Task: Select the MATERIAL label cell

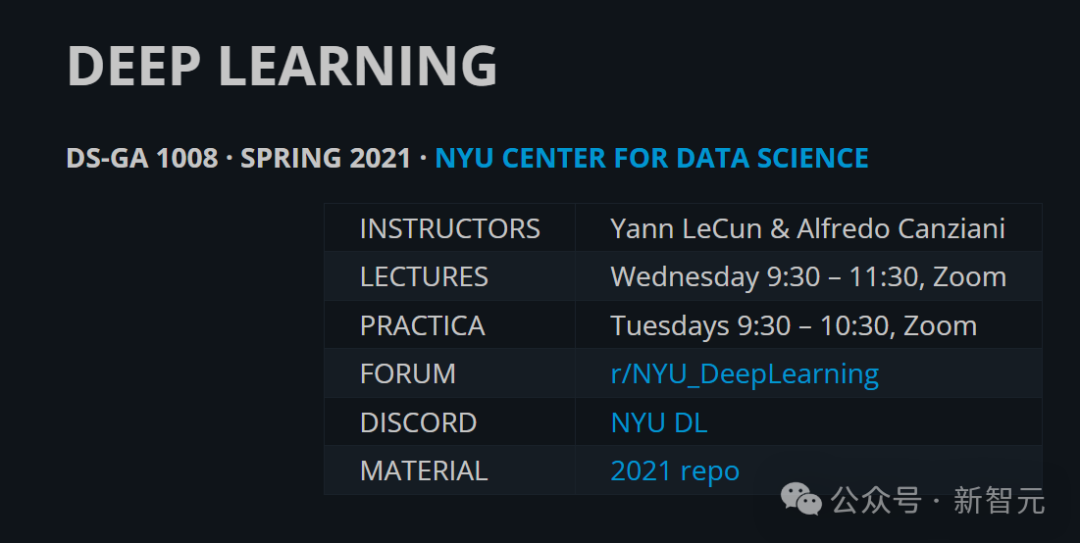Action: coord(450,470)
